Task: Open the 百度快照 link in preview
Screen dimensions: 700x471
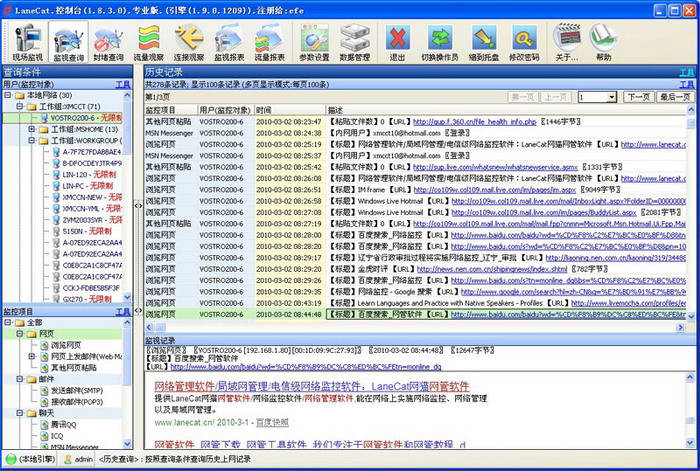Action: pos(272,422)
